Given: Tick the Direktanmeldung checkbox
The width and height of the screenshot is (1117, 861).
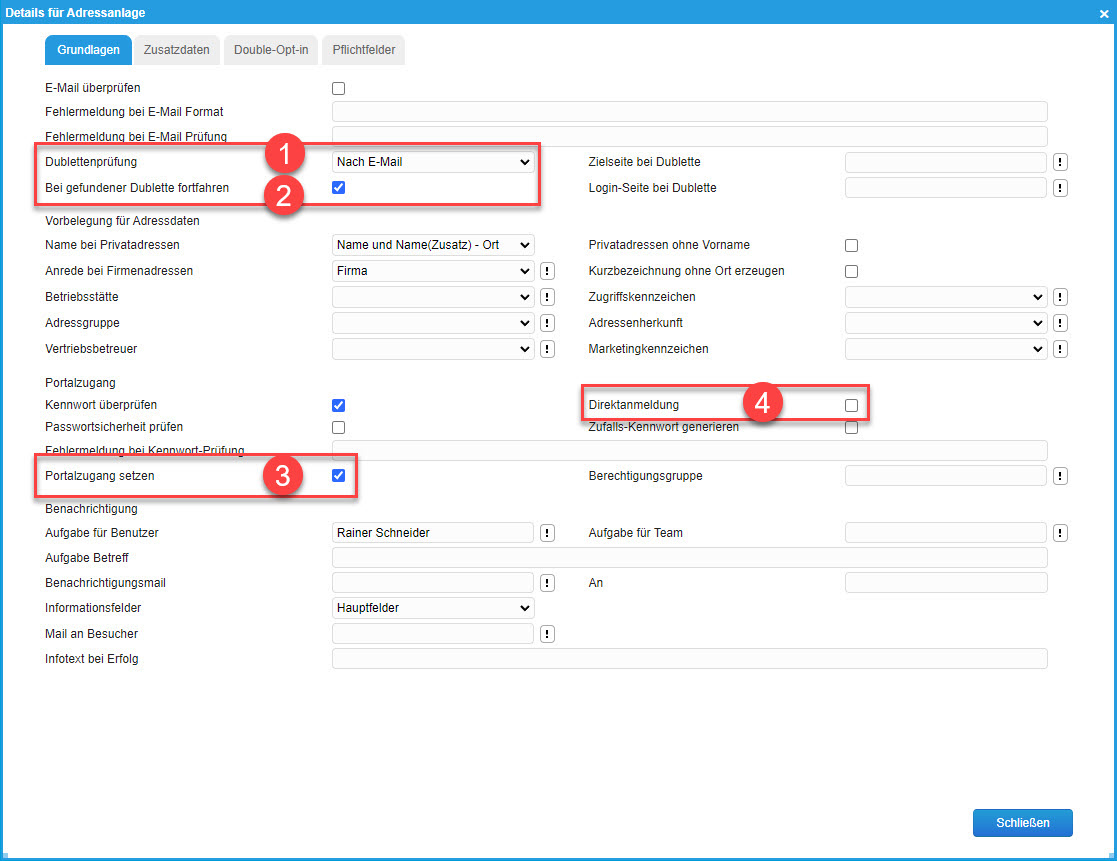Looking at the screenshot, I should click(851, 405).
